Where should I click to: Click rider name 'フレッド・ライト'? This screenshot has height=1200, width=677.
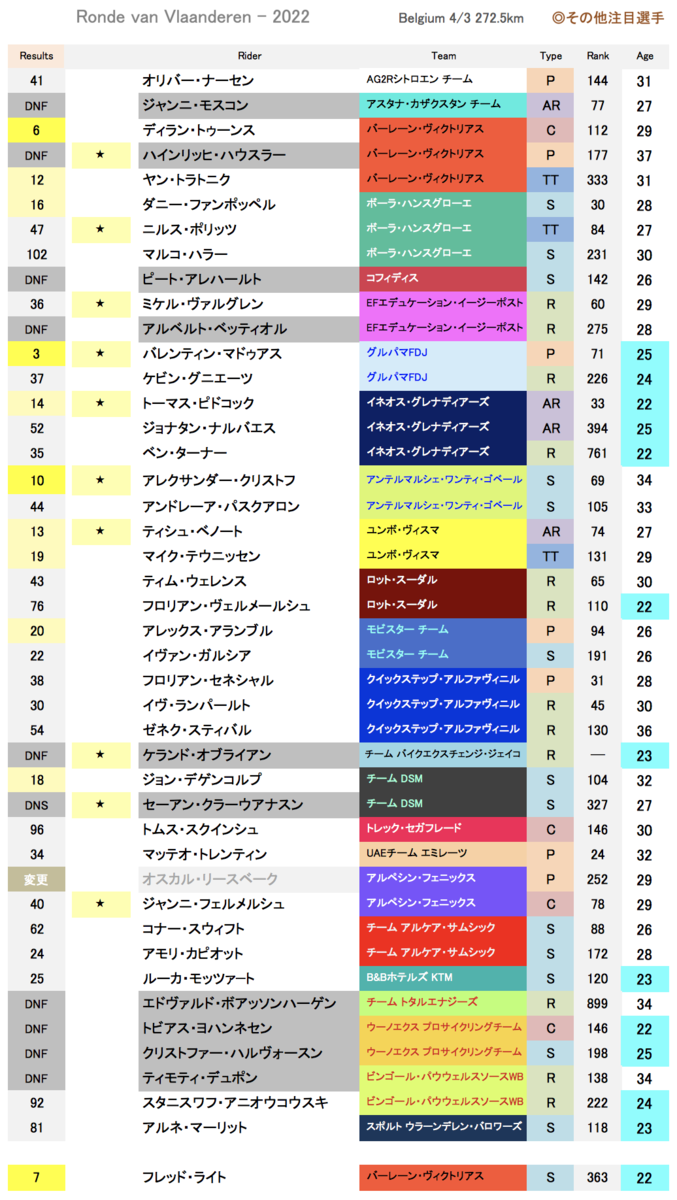[x=184, y=1178]
